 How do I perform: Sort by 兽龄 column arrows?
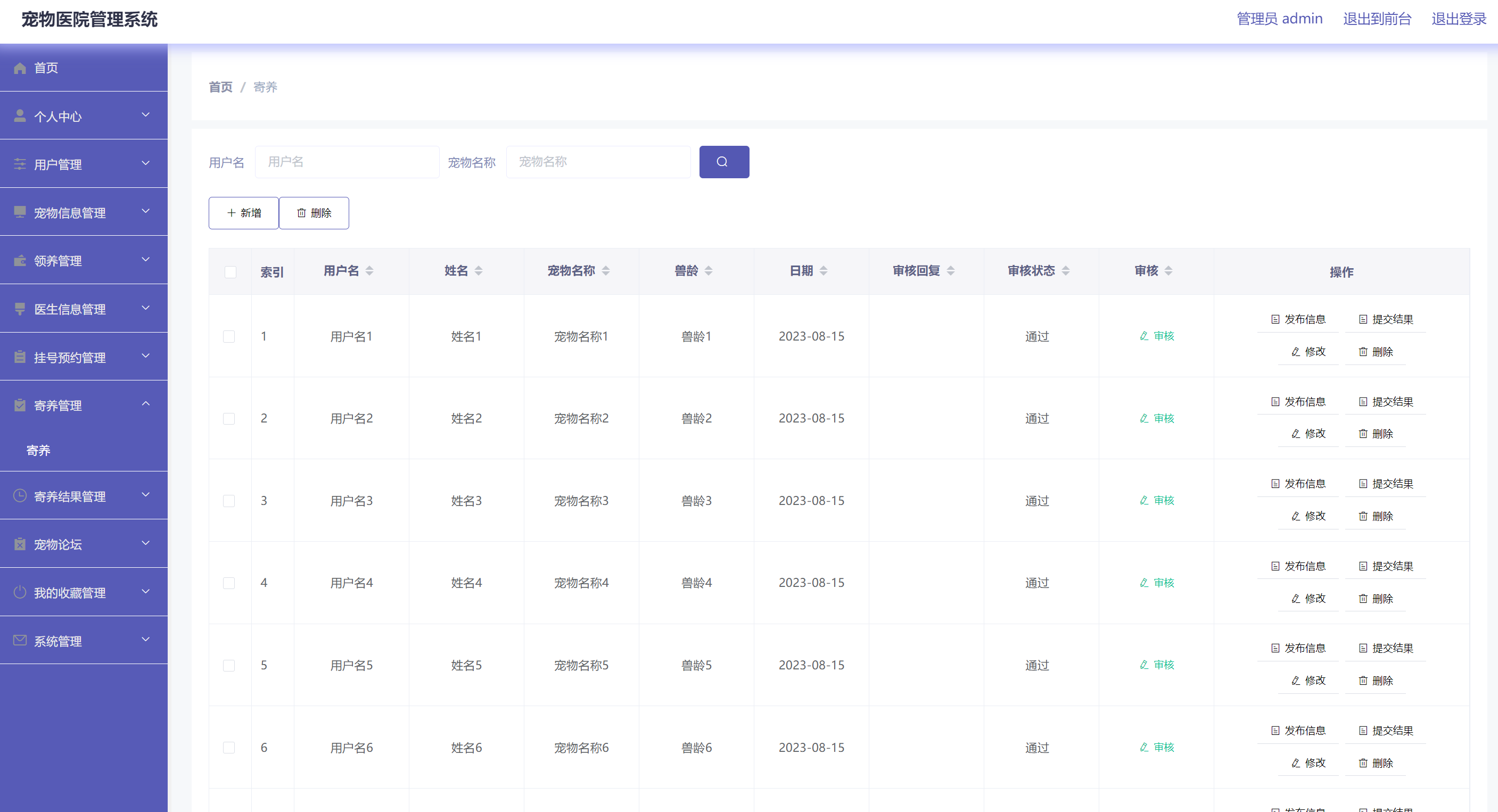[x=709, y=271]
